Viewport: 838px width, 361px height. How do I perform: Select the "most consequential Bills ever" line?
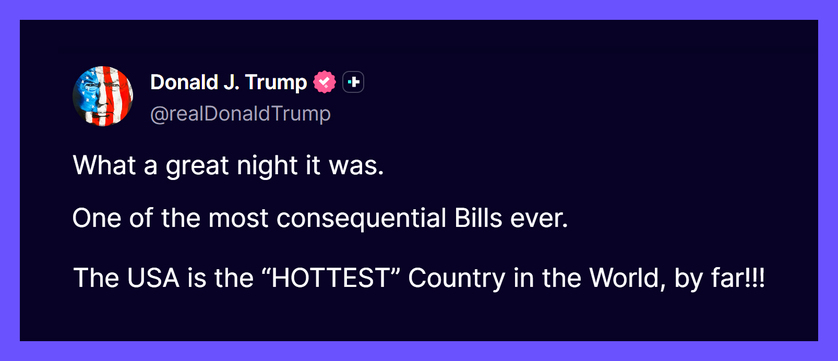320,219
